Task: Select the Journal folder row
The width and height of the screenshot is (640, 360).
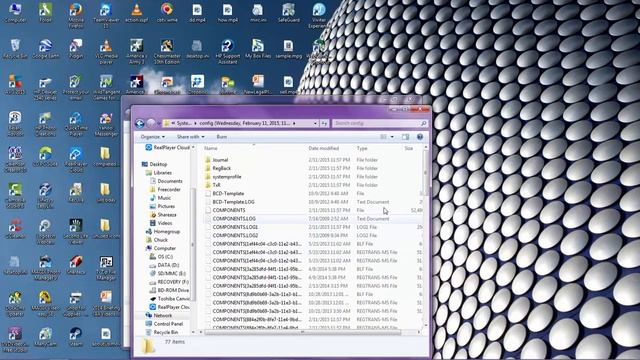Action: tap(312, 160)
